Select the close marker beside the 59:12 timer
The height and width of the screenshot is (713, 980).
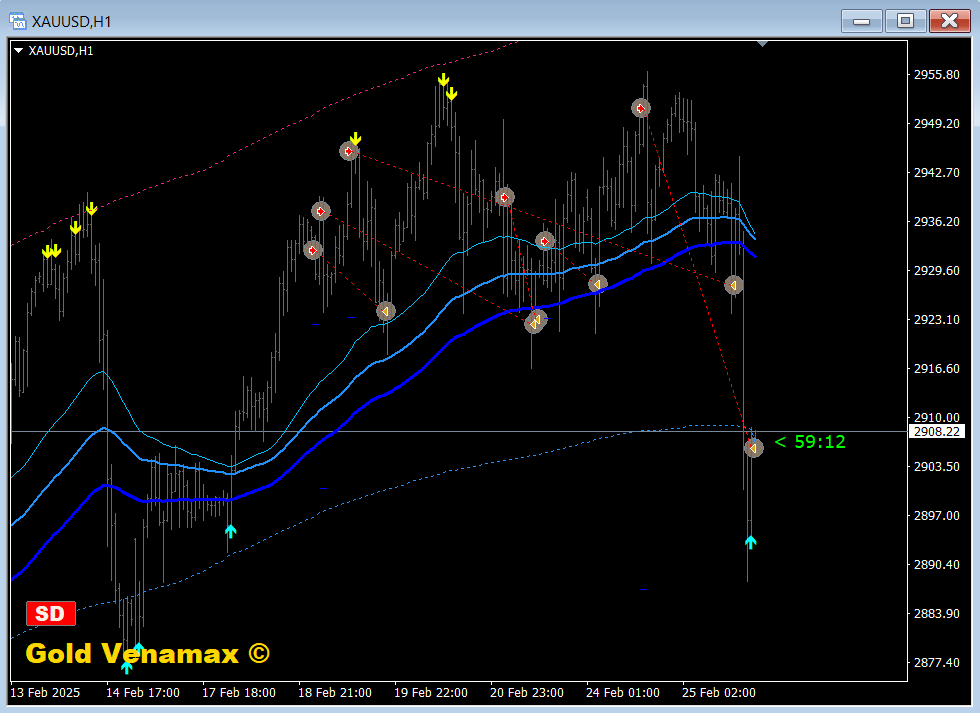click(754, 447)
